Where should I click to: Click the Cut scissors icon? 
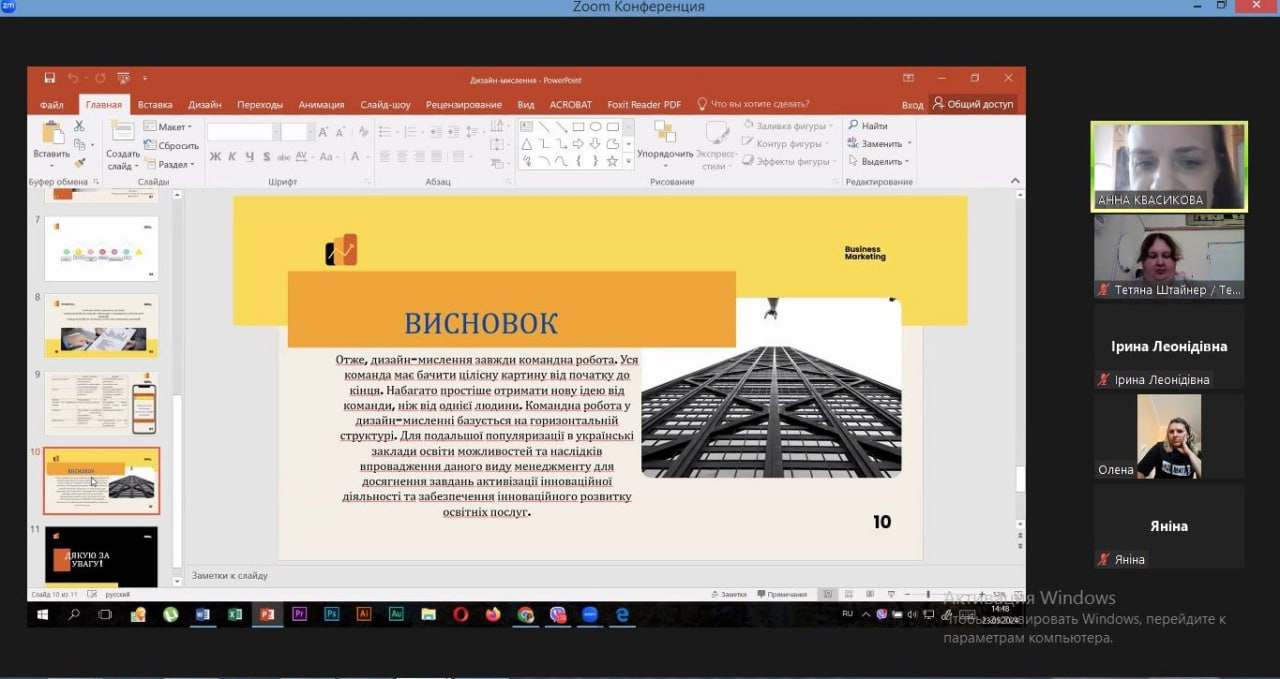click(79, 126)
